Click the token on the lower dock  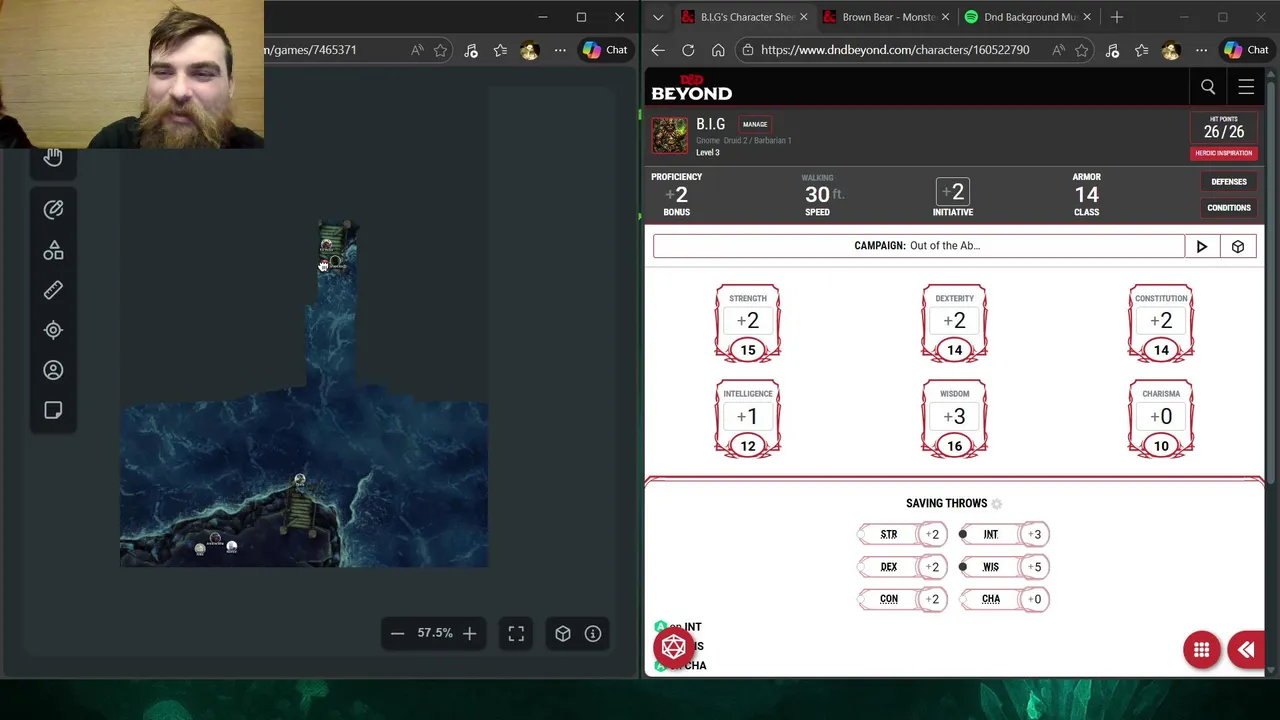(299, 481)
